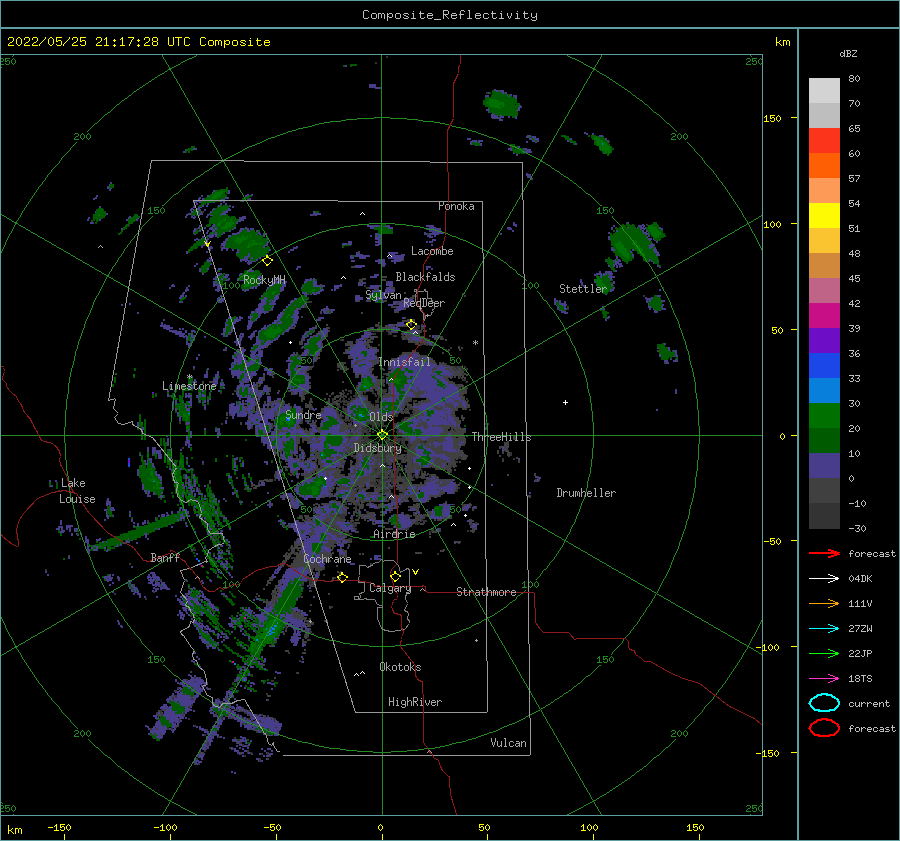
Task: Click the Sundre label
Action: (x=304, y=415)
